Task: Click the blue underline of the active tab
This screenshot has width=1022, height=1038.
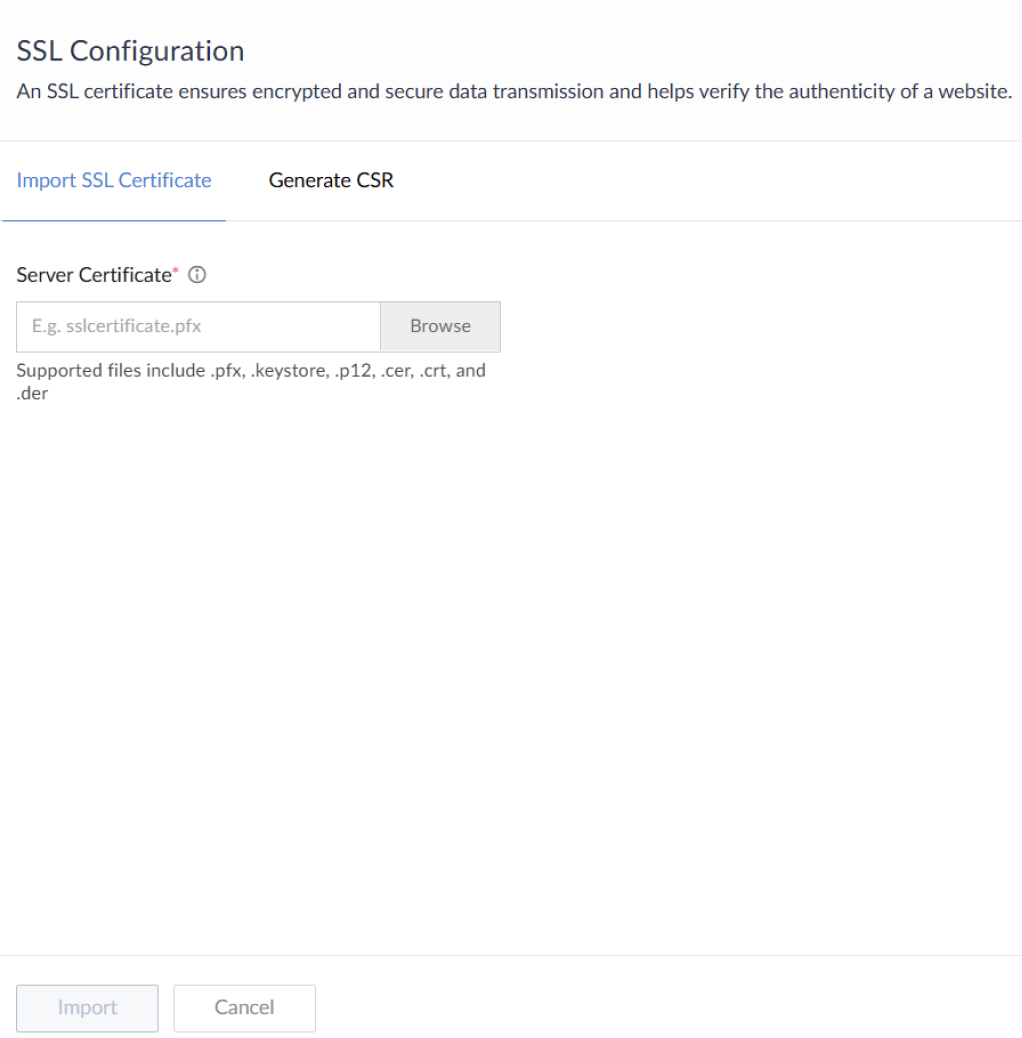Action: (114, 219)
